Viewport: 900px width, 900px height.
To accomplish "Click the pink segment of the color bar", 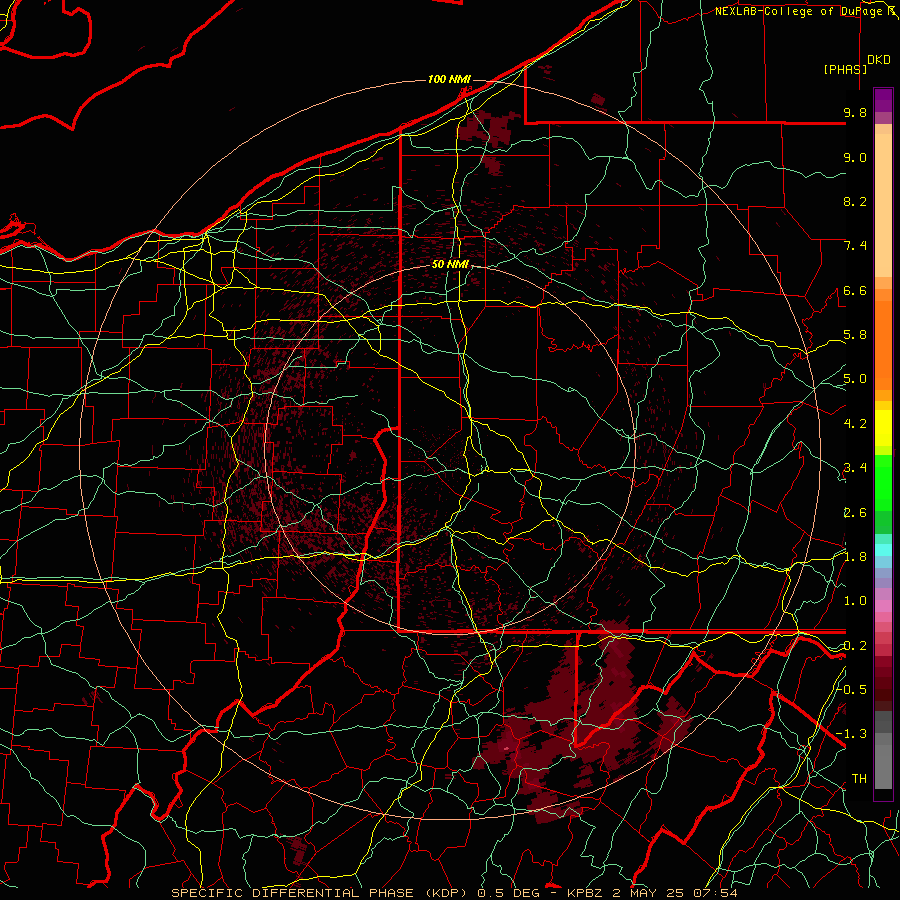I will point(883,606).
